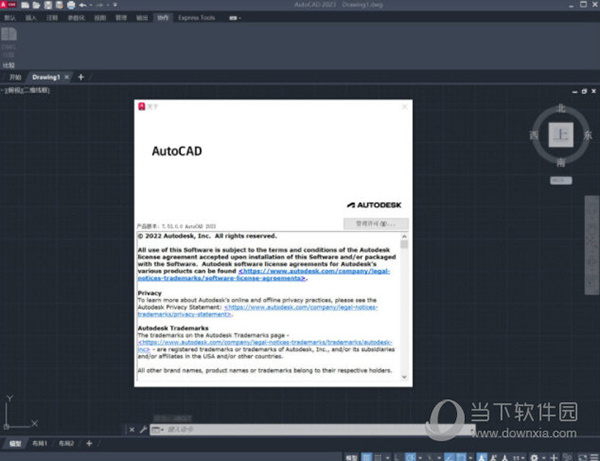Open the 注释 ribbon tab
The width and height of the screenshot is (600, 461).
click(x=52, y=18)
